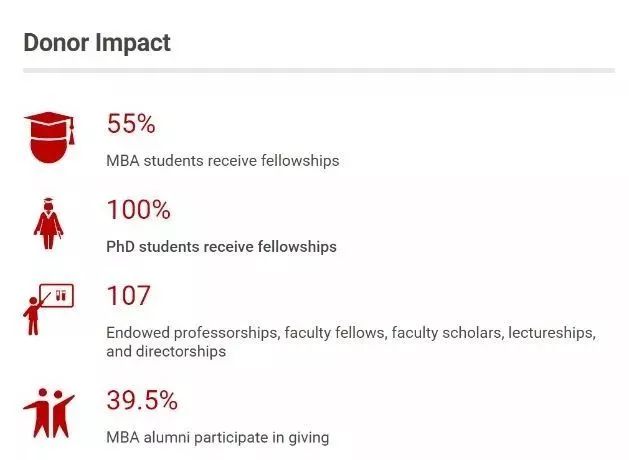
Task: Click "PhD students receive fellowships" text
Action: [221, 247]
